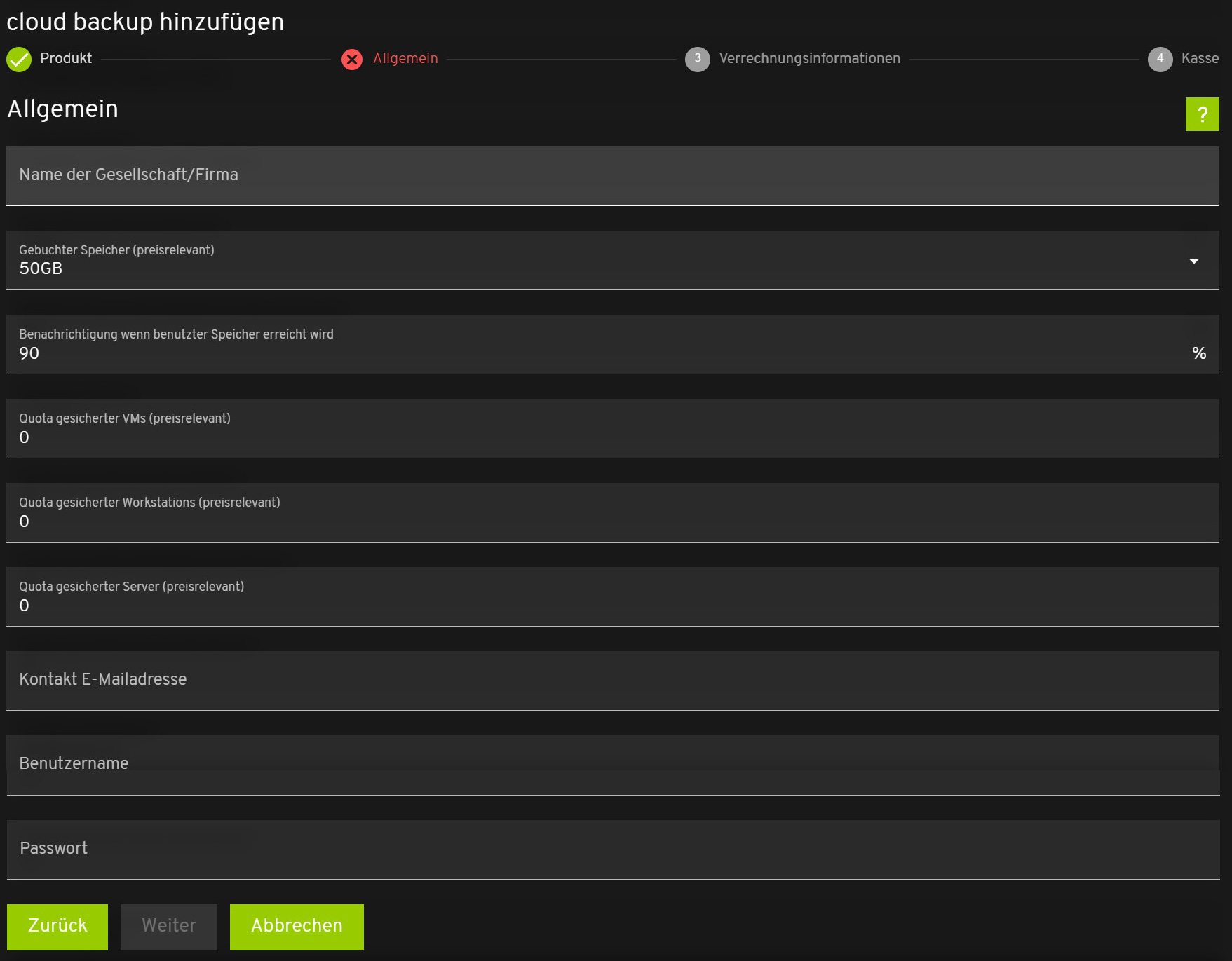
Task: Go to the Produkt step
Action: [x=66, y=58]
